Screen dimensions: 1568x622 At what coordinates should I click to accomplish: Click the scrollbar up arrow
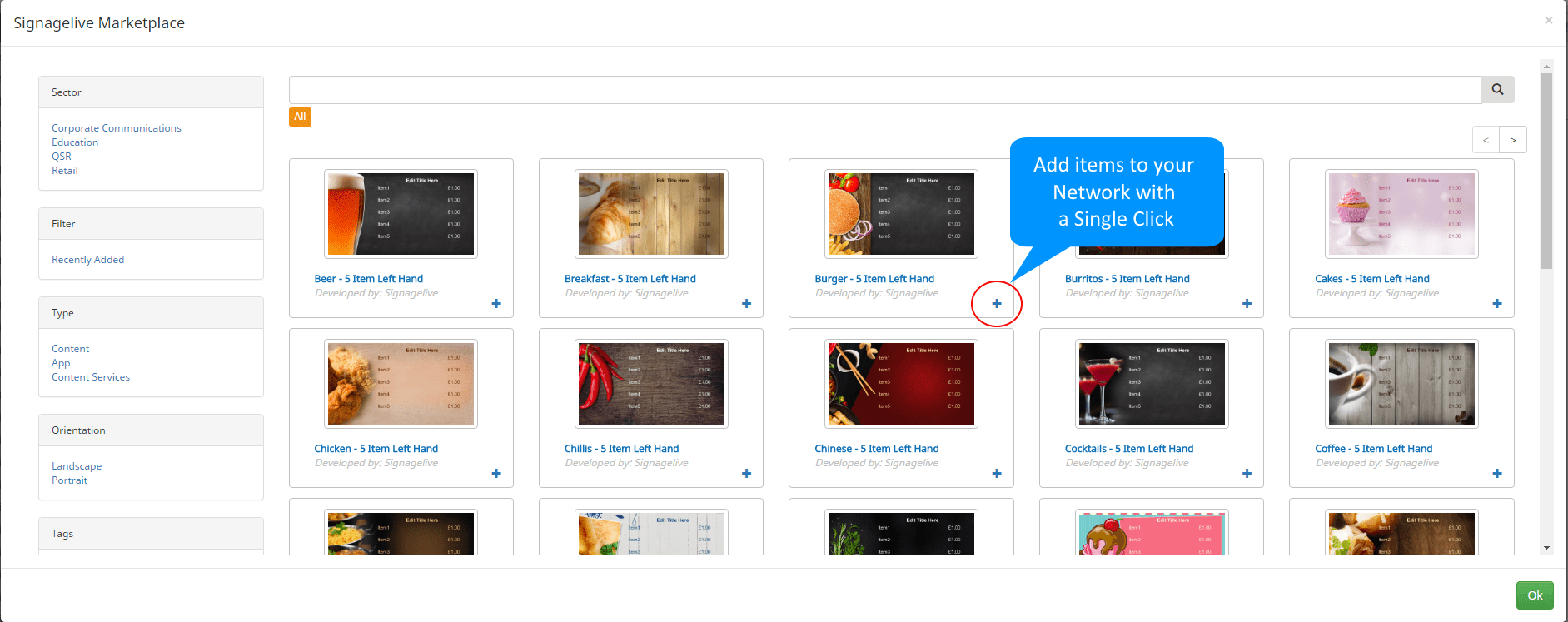(x=1547, y=66)
